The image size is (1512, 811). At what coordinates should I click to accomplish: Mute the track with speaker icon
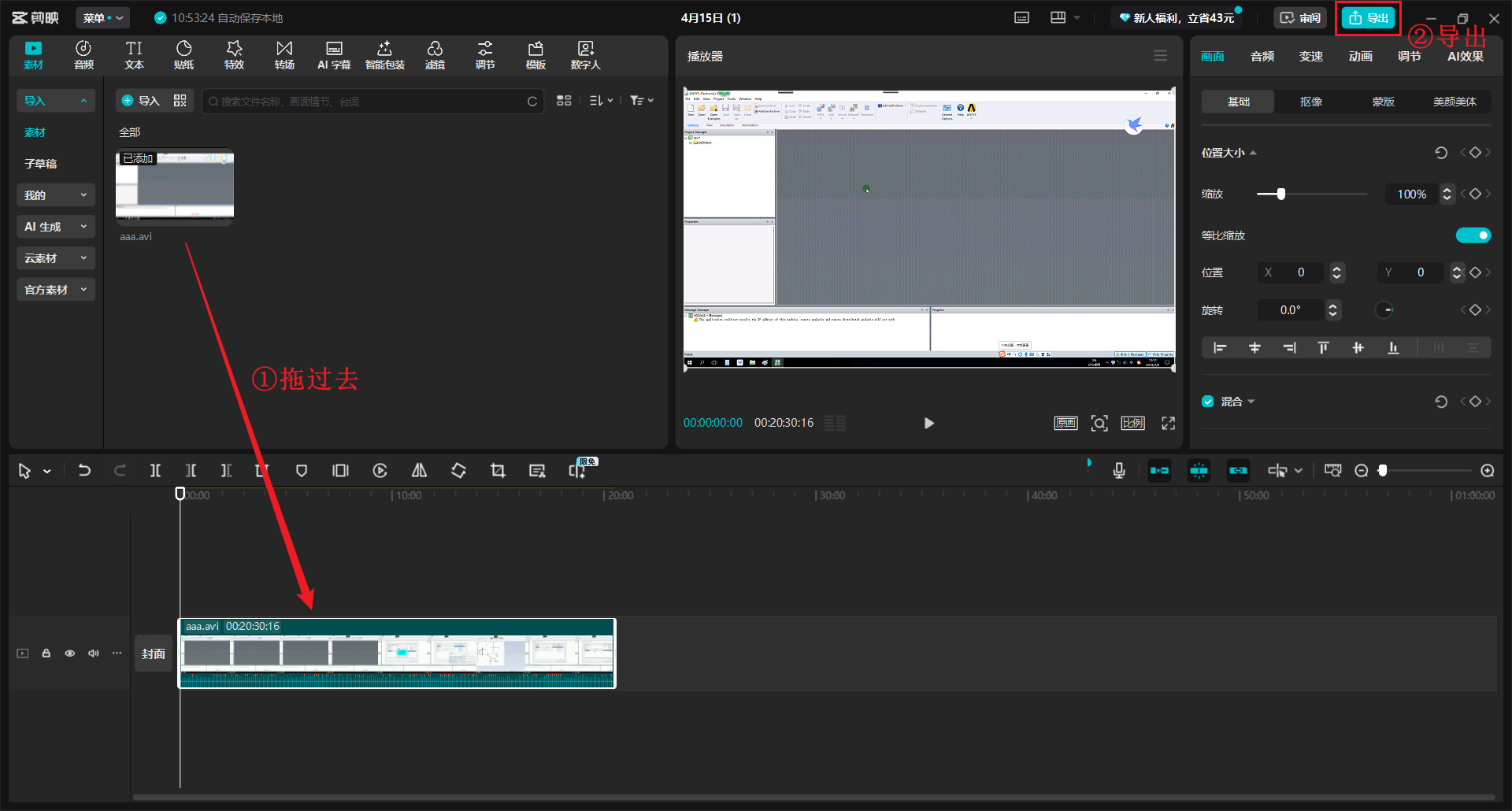click(93, 653)
